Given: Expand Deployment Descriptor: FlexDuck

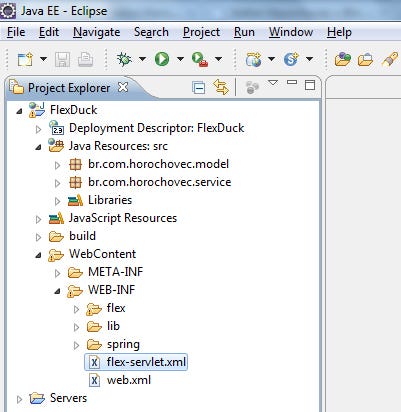Looking at the screenshot, I should (x=39, y=129).
